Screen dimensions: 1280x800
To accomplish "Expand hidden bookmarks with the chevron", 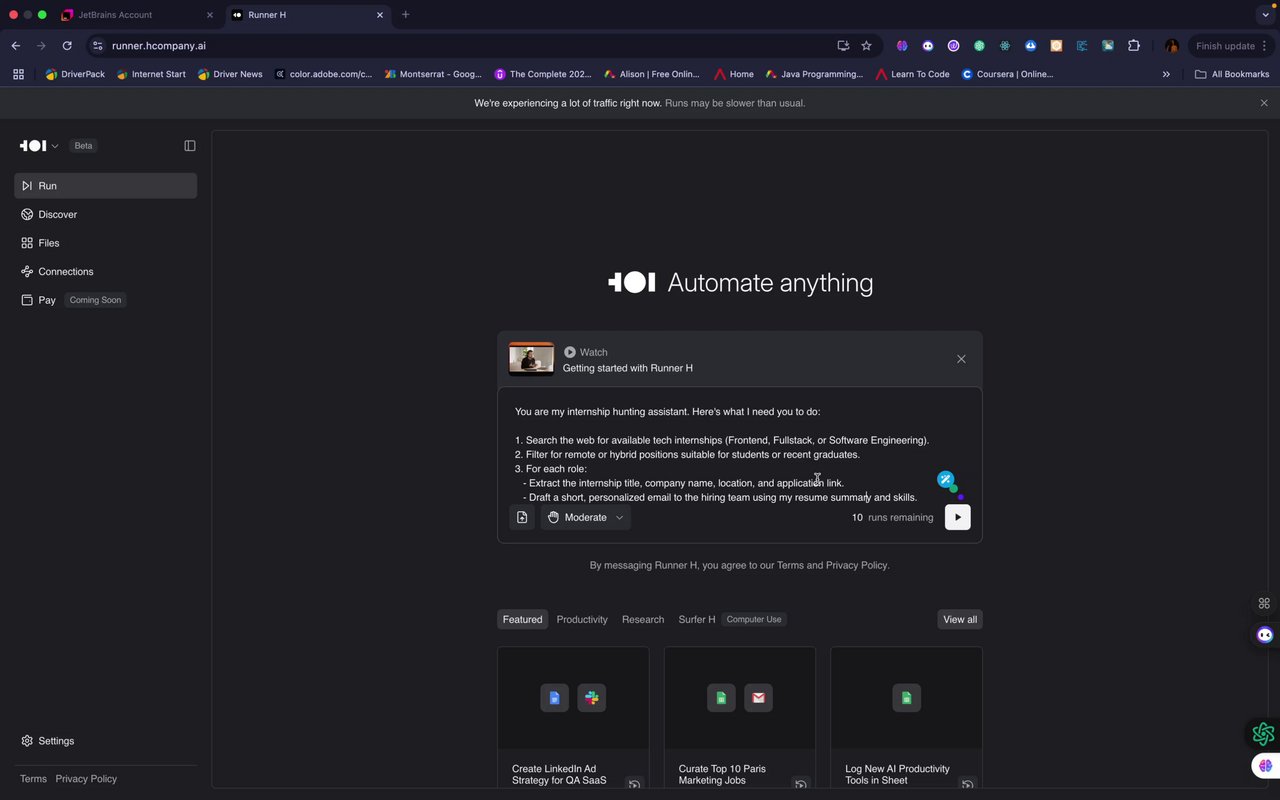I will (x=1166, y=74).
